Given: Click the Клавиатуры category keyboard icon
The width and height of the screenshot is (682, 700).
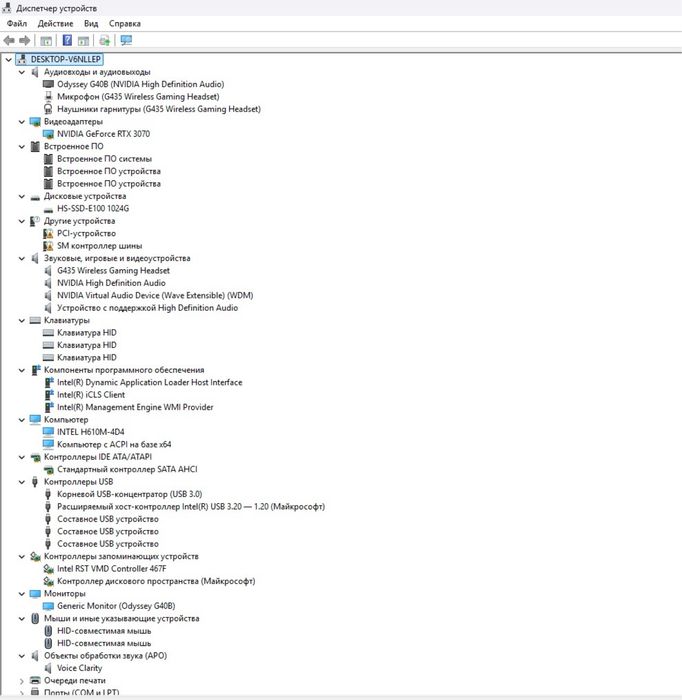Looking at the screenshot, I should (x=35, y=321).
